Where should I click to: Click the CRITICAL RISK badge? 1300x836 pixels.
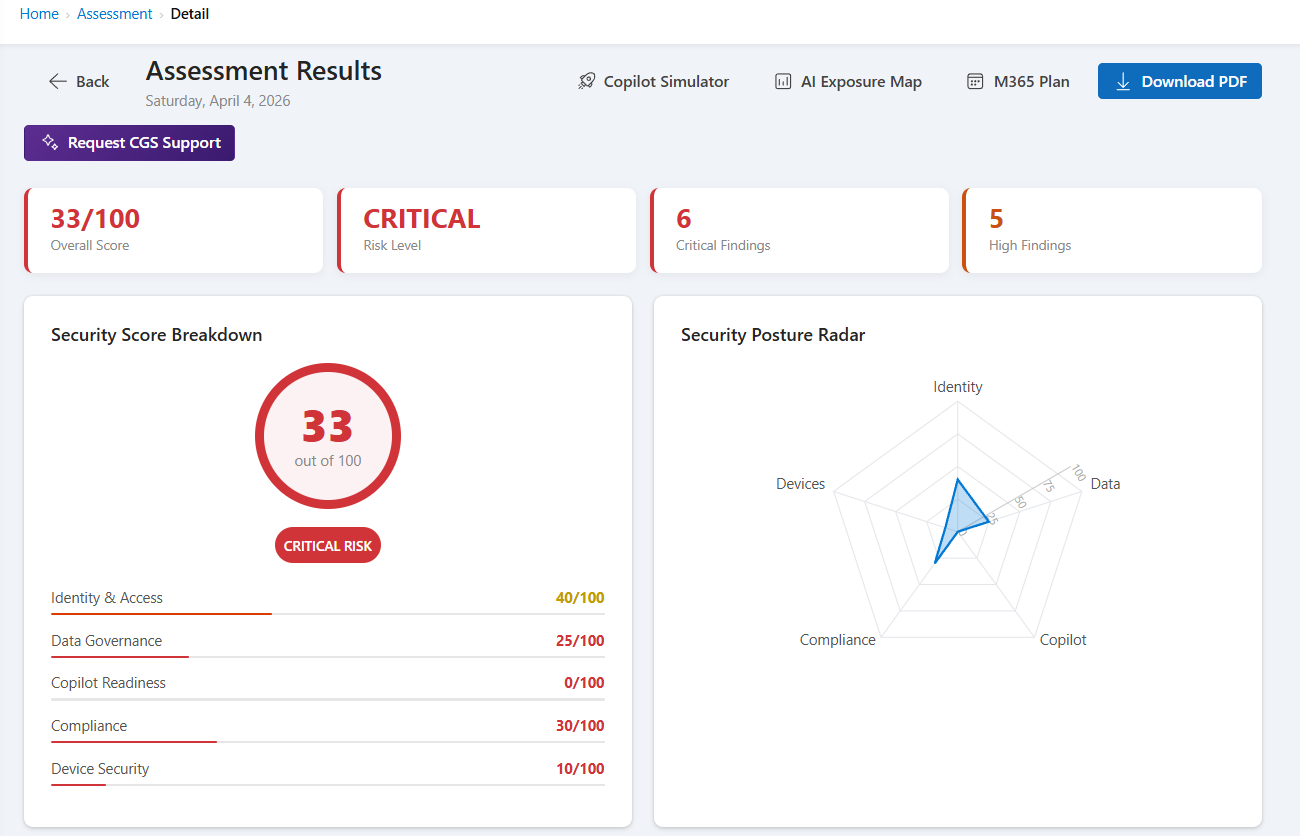(x=327, y=545)
